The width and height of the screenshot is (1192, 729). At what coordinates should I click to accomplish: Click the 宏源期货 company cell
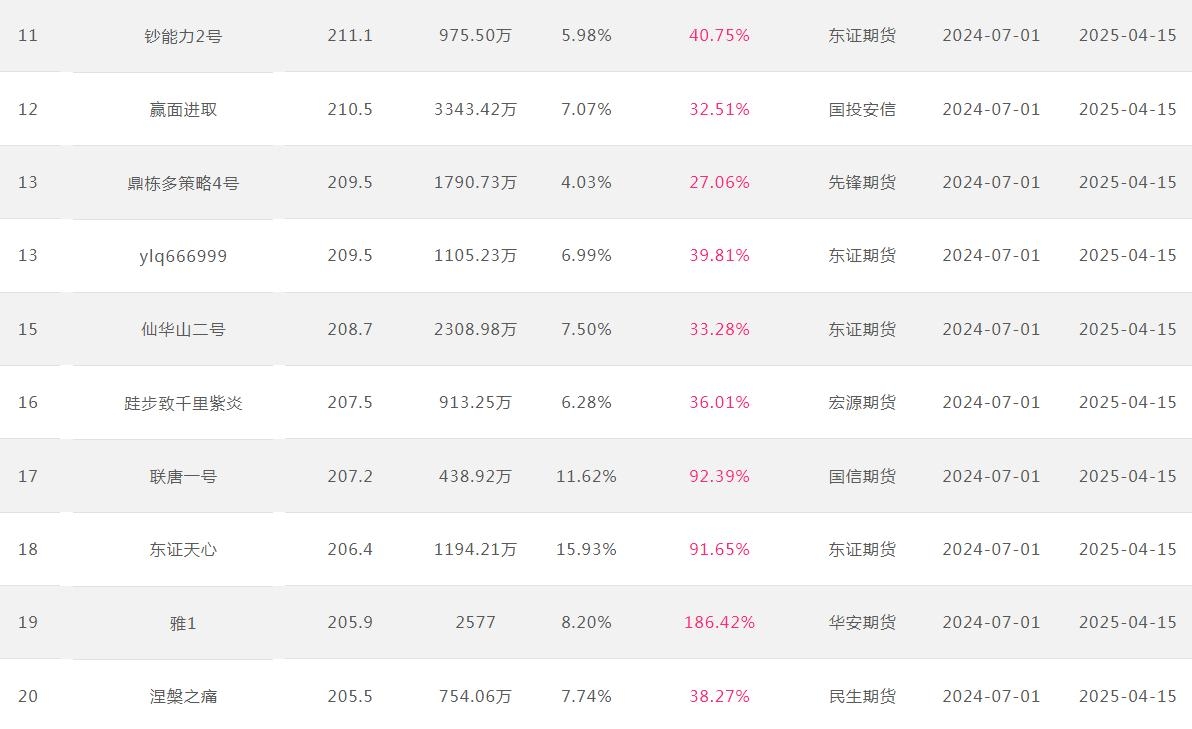pyautogui.click(x=862, y=402)
